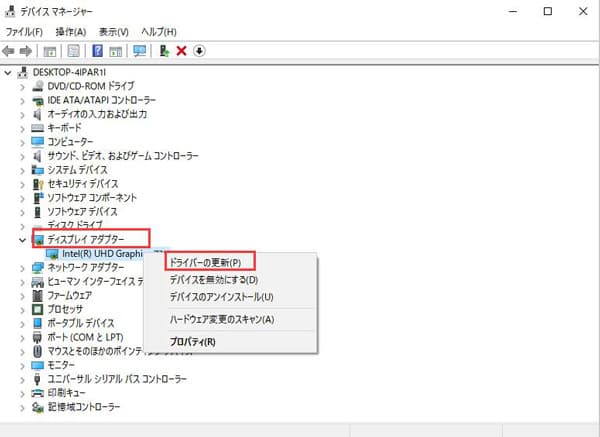Choose ドライバーの更新(P) from context menu
600x437 pixels.
205,263
